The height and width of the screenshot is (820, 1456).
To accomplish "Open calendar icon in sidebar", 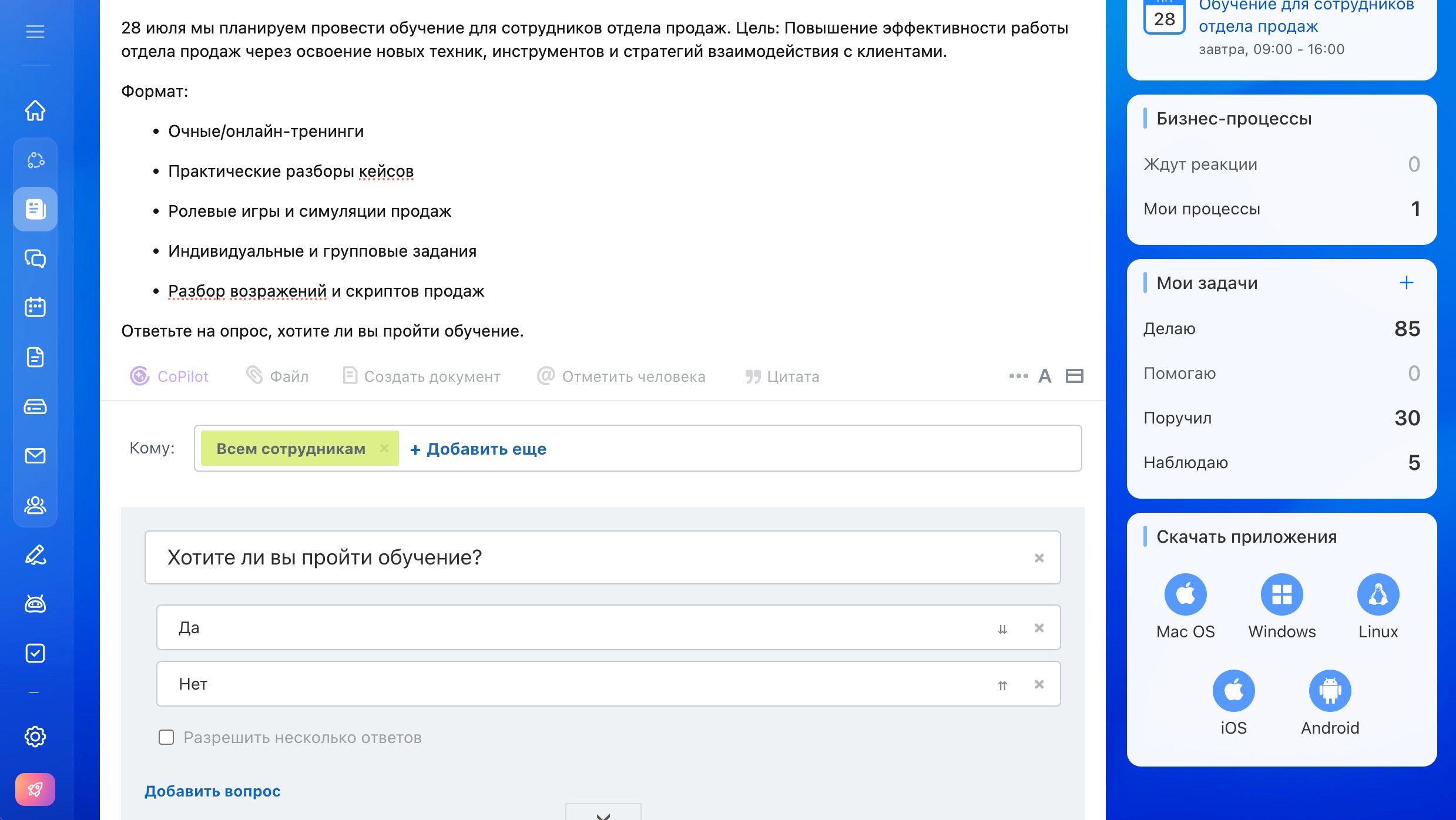I will (35, 307).
